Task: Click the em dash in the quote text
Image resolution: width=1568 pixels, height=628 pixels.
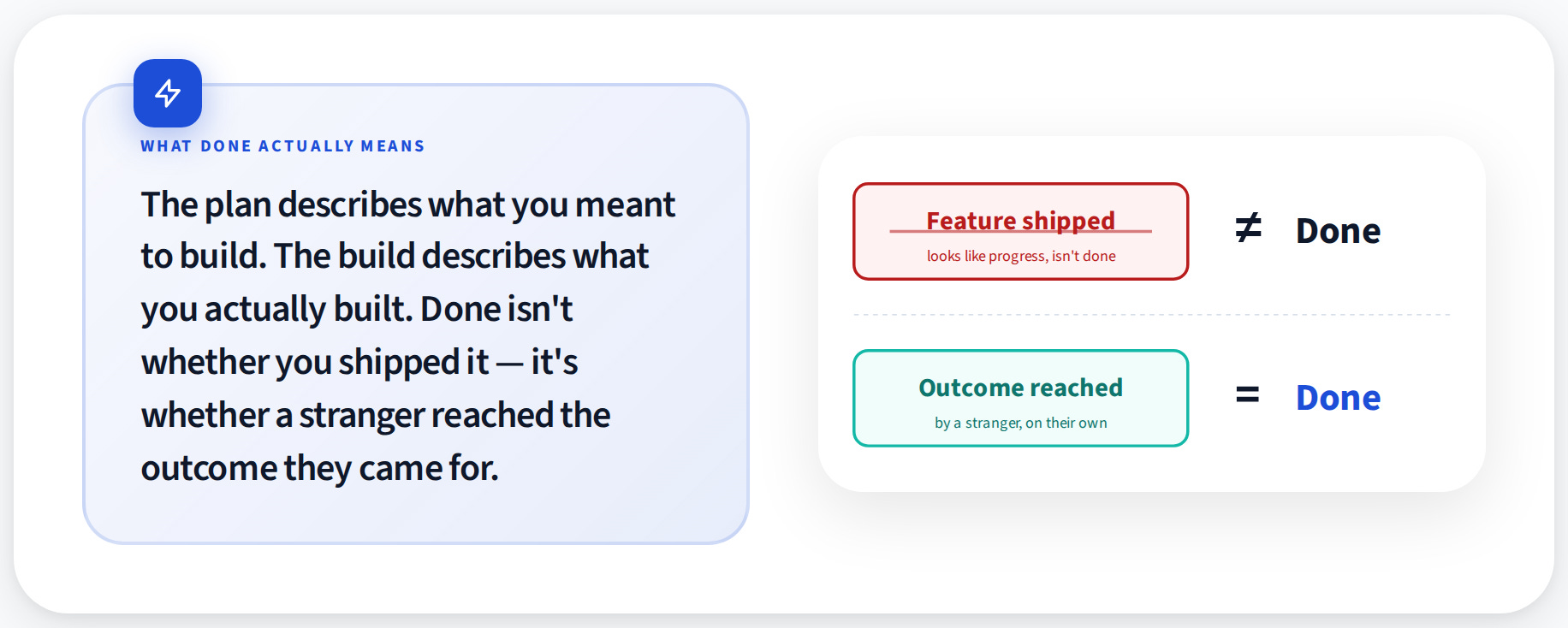Action: tap(509, 364)
